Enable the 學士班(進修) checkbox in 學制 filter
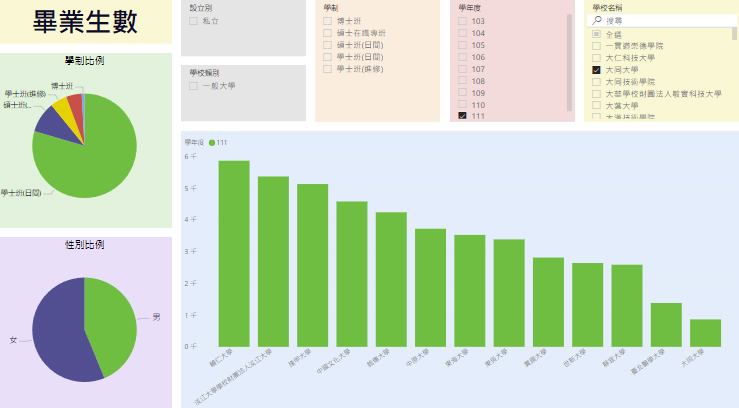The width and height of the screenshot is (739, 408). 328,69
